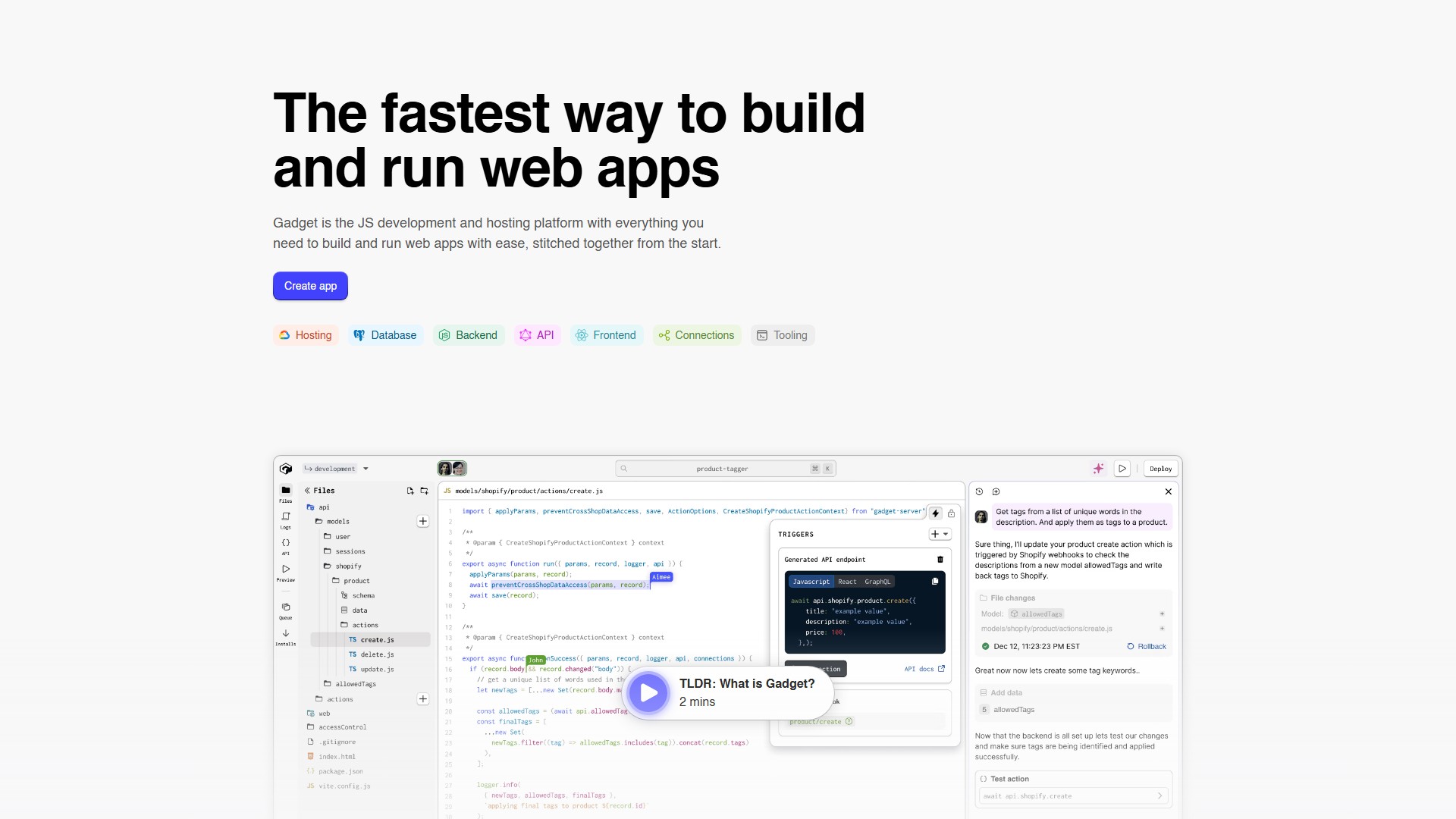This screenshot has width=1456, height=819.
Task: Open the add-trigger dropdown arrow in Triggers
Action: pyautogui.click(x=945, y=534)
